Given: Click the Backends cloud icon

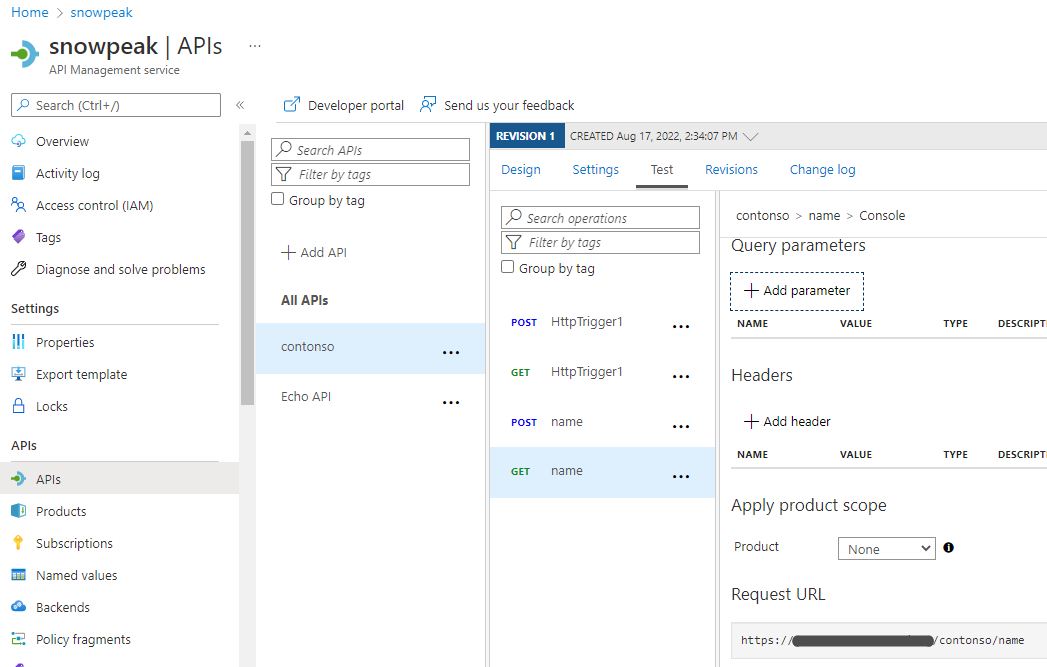Looking at the screenshot, I should tap(19, 607).
